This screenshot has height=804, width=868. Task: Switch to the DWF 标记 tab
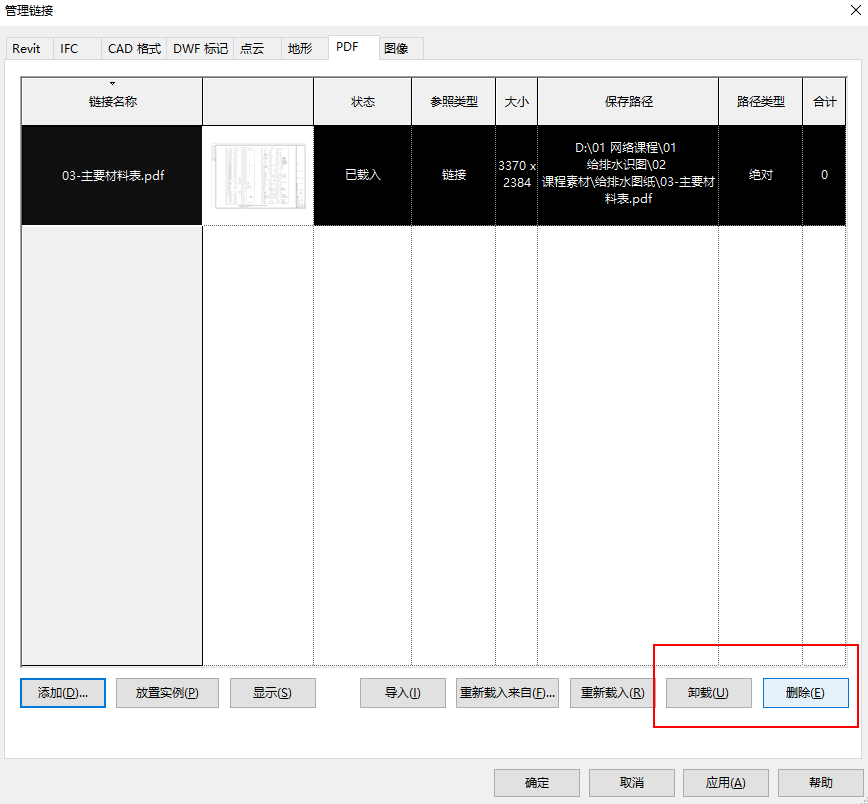tap(200, 49)
